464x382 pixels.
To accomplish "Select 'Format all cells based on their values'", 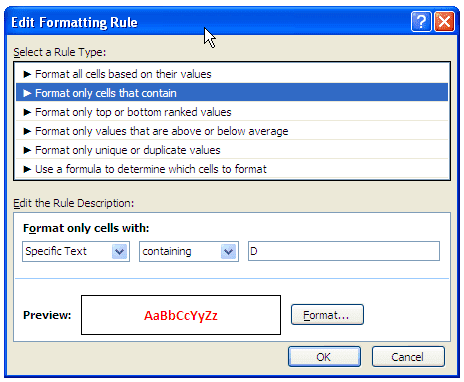I will (232, 74).
